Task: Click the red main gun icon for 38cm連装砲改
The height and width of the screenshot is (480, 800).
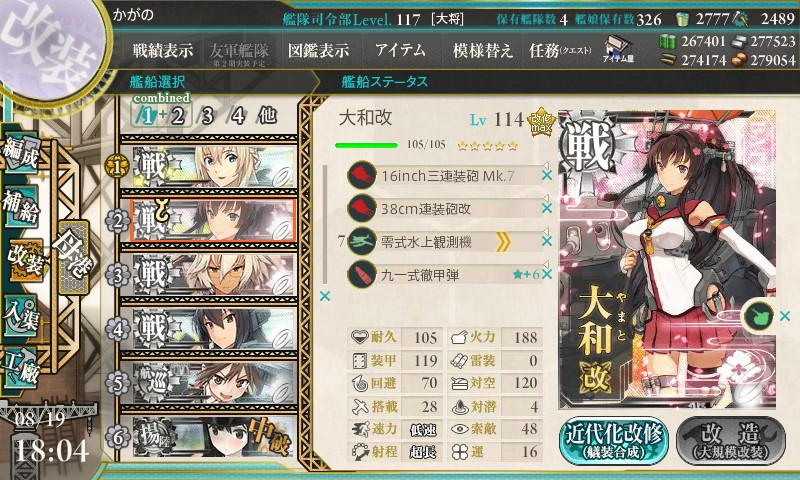Action: tap(362, 208)
